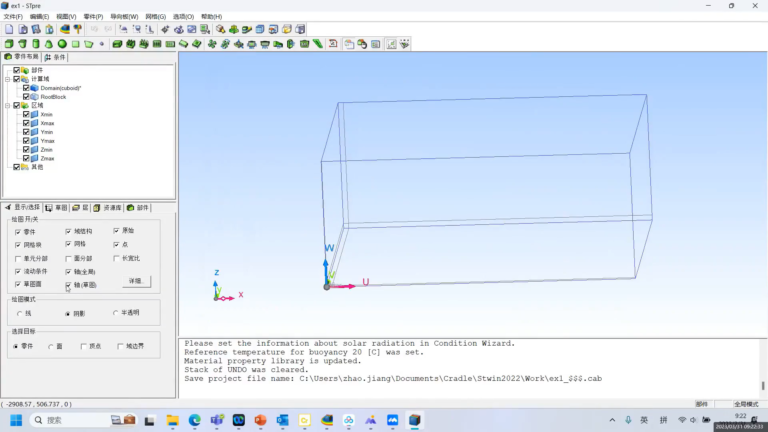
Task: Toggle the RootBlock checkbox
Action: coord(26,97)
